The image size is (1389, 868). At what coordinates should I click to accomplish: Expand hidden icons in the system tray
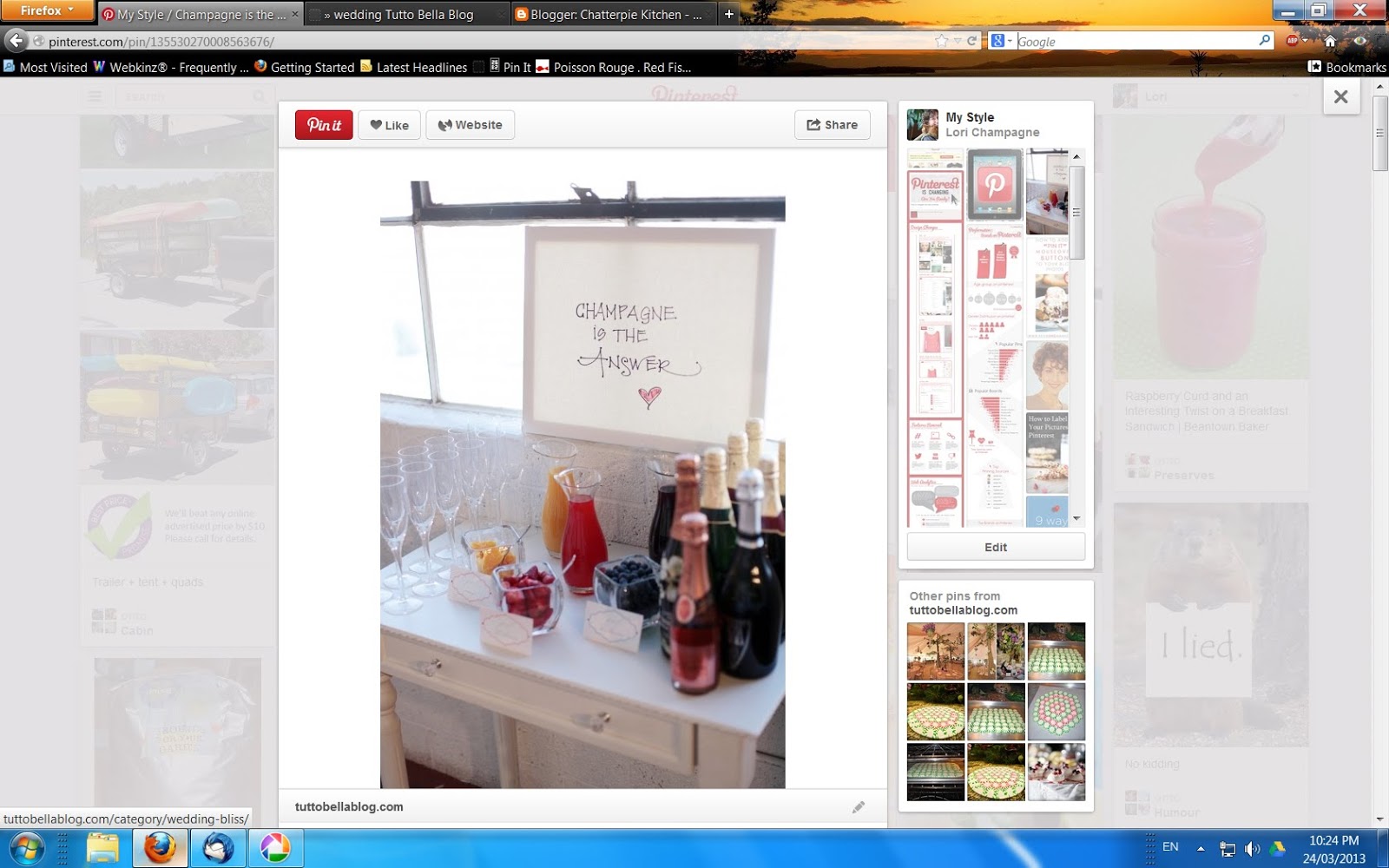(x=1201, y=848)
